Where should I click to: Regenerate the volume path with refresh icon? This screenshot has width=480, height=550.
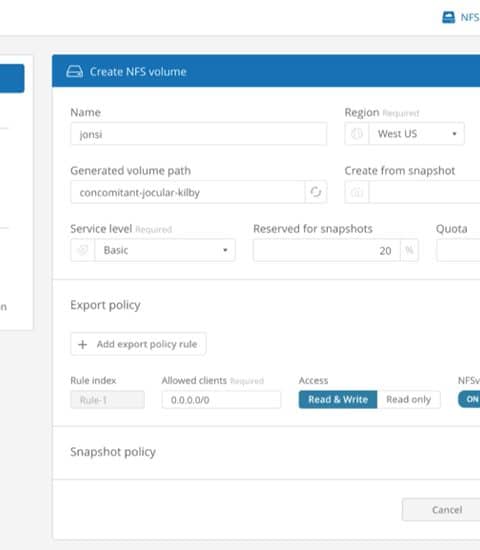[x=316, y=192]
